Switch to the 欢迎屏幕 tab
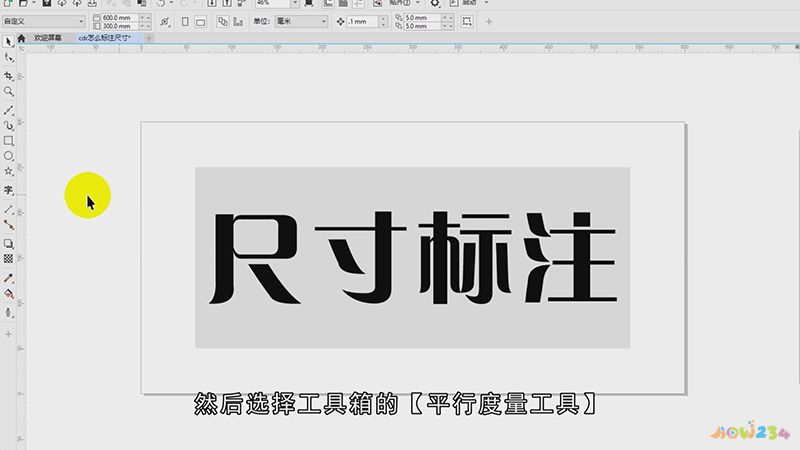The height and width of the screenshot is (450, 800). point(47,38)
